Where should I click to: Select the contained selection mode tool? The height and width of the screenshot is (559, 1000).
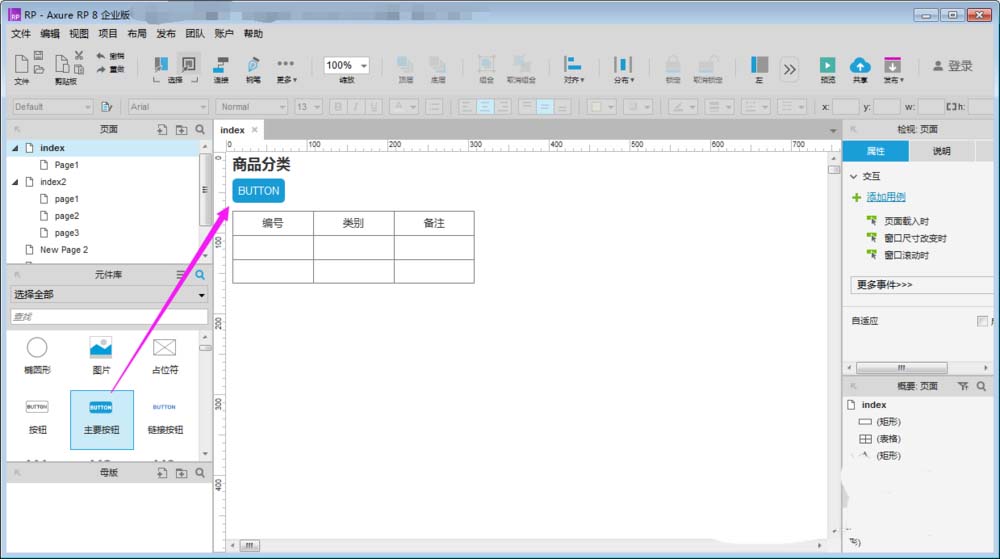tap(189, 64)
